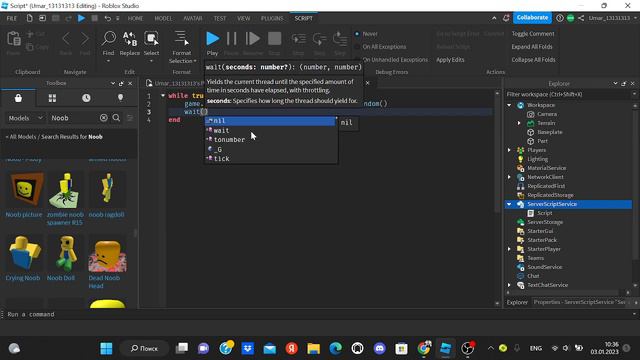
Task: Collapse the Workspace tree node
Action: [509, 105]
